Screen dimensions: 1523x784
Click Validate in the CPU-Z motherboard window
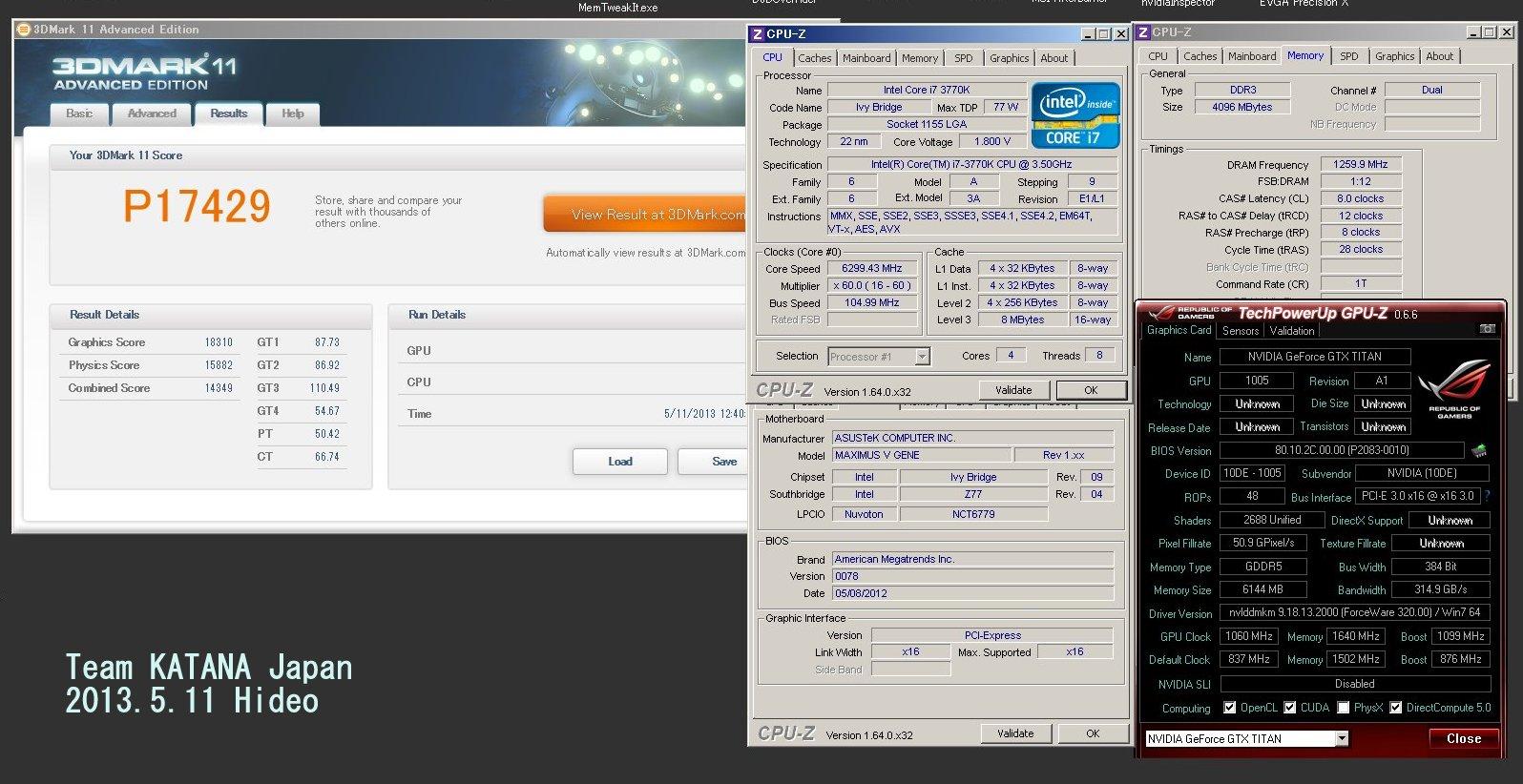click(1015, 733)
